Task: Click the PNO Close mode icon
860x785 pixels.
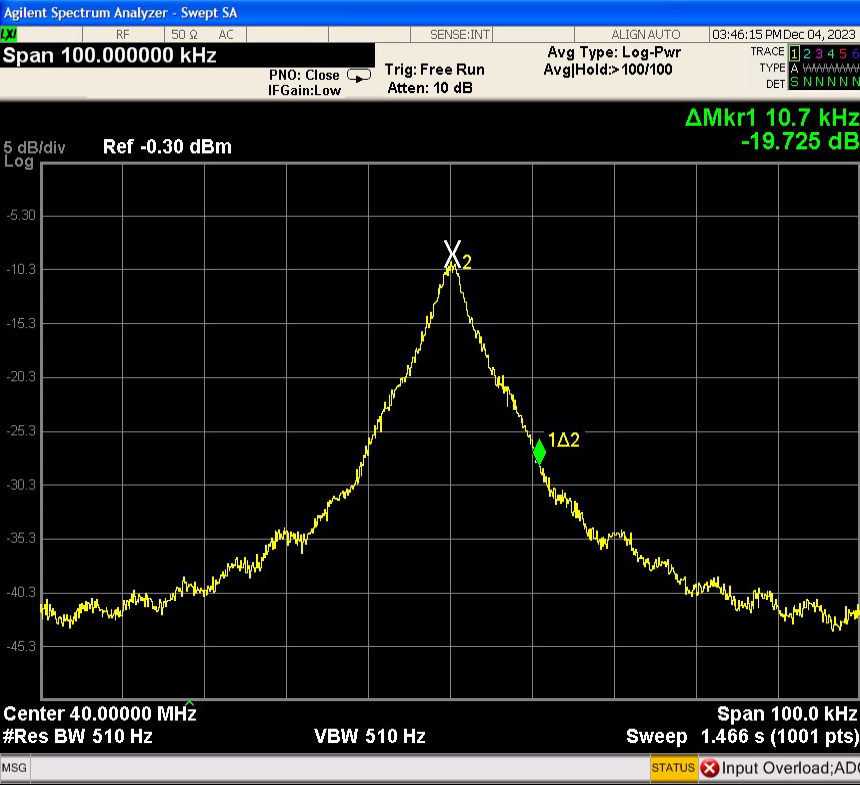Action: pos(358,75)
